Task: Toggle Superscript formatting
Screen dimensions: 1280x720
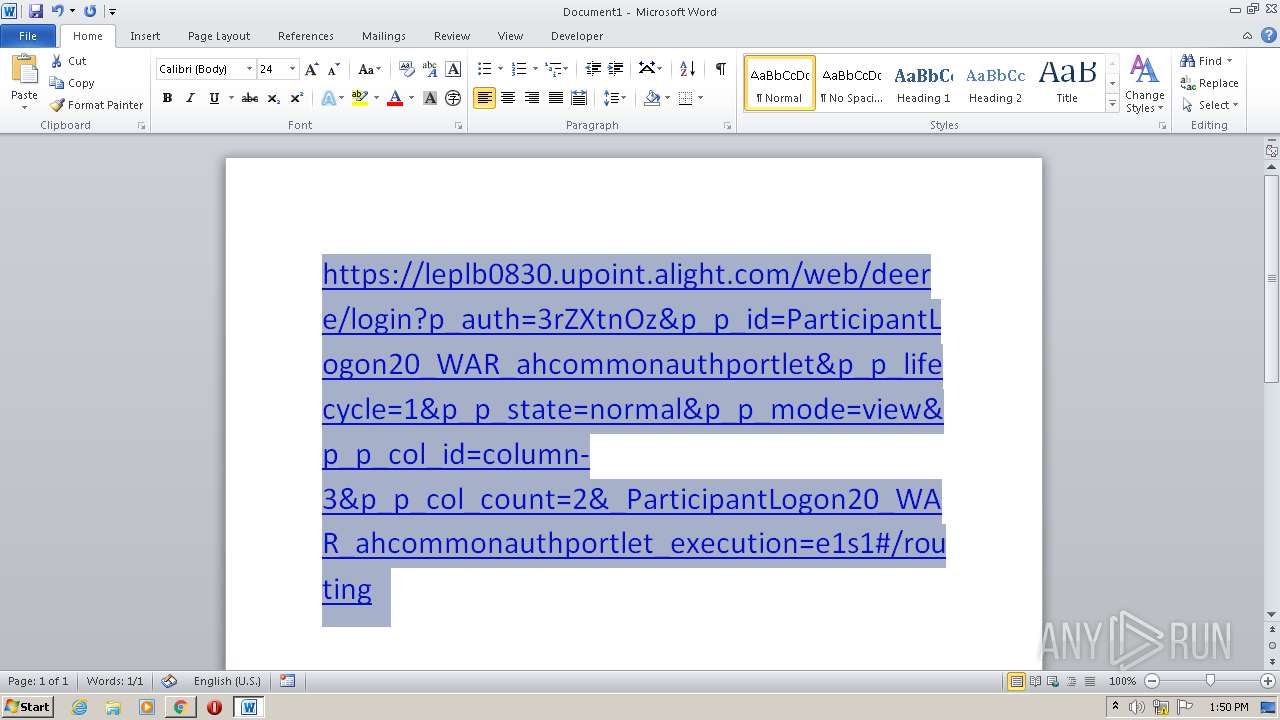Action: click(296, 98)
